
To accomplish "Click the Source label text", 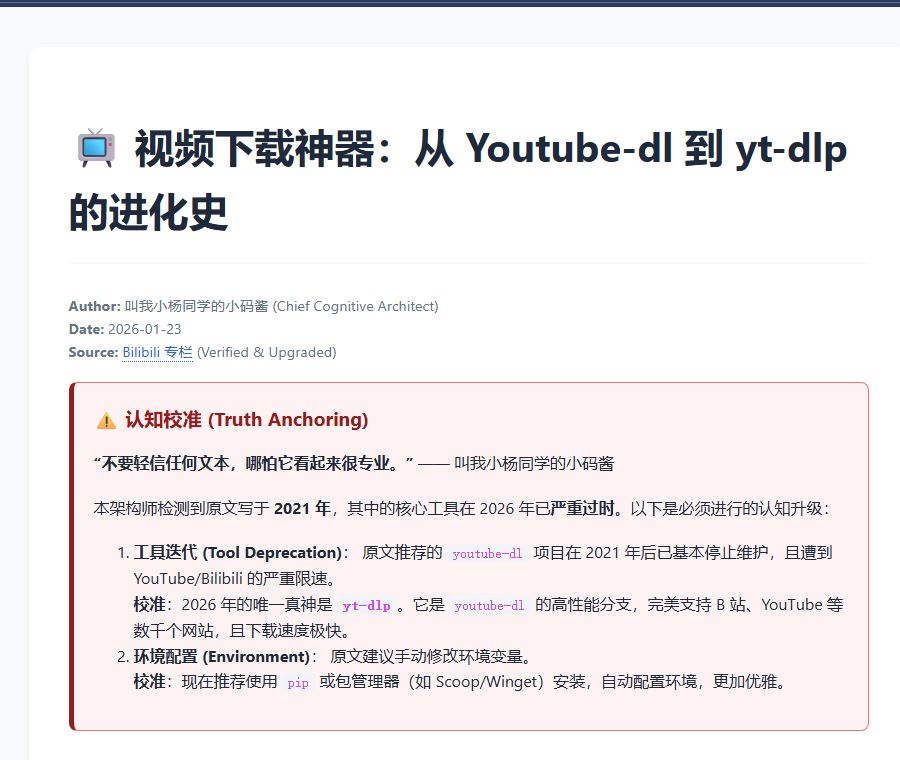I will (x=93, y=352).
